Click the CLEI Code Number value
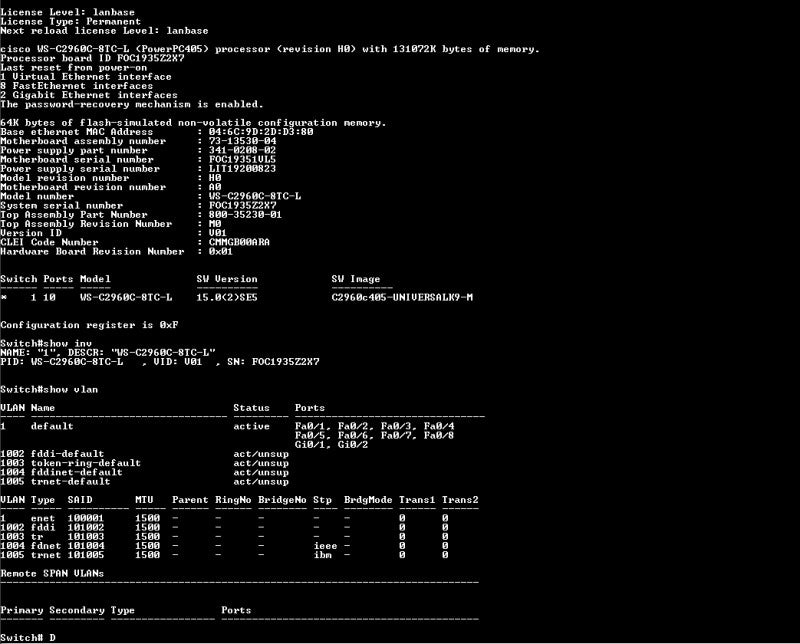This screenshot has width=800, height=644. pyautogui.click(x=239, y=242)
